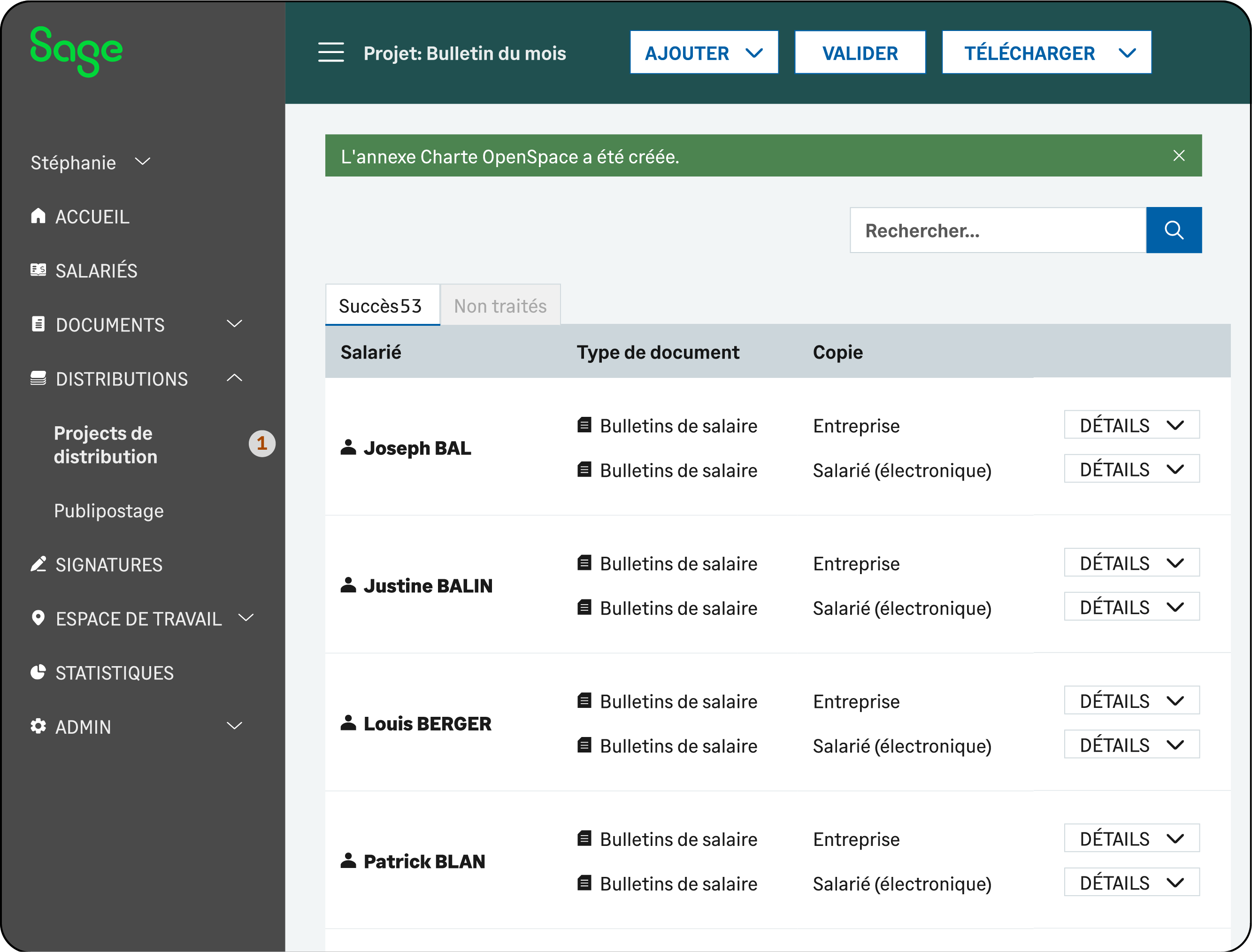Switch to the Succès tab
Screen dimensions: 1252x952
(383, 305)
